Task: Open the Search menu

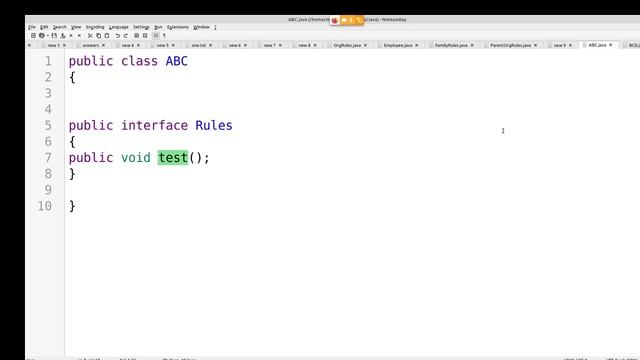Action: click(60, 27)
